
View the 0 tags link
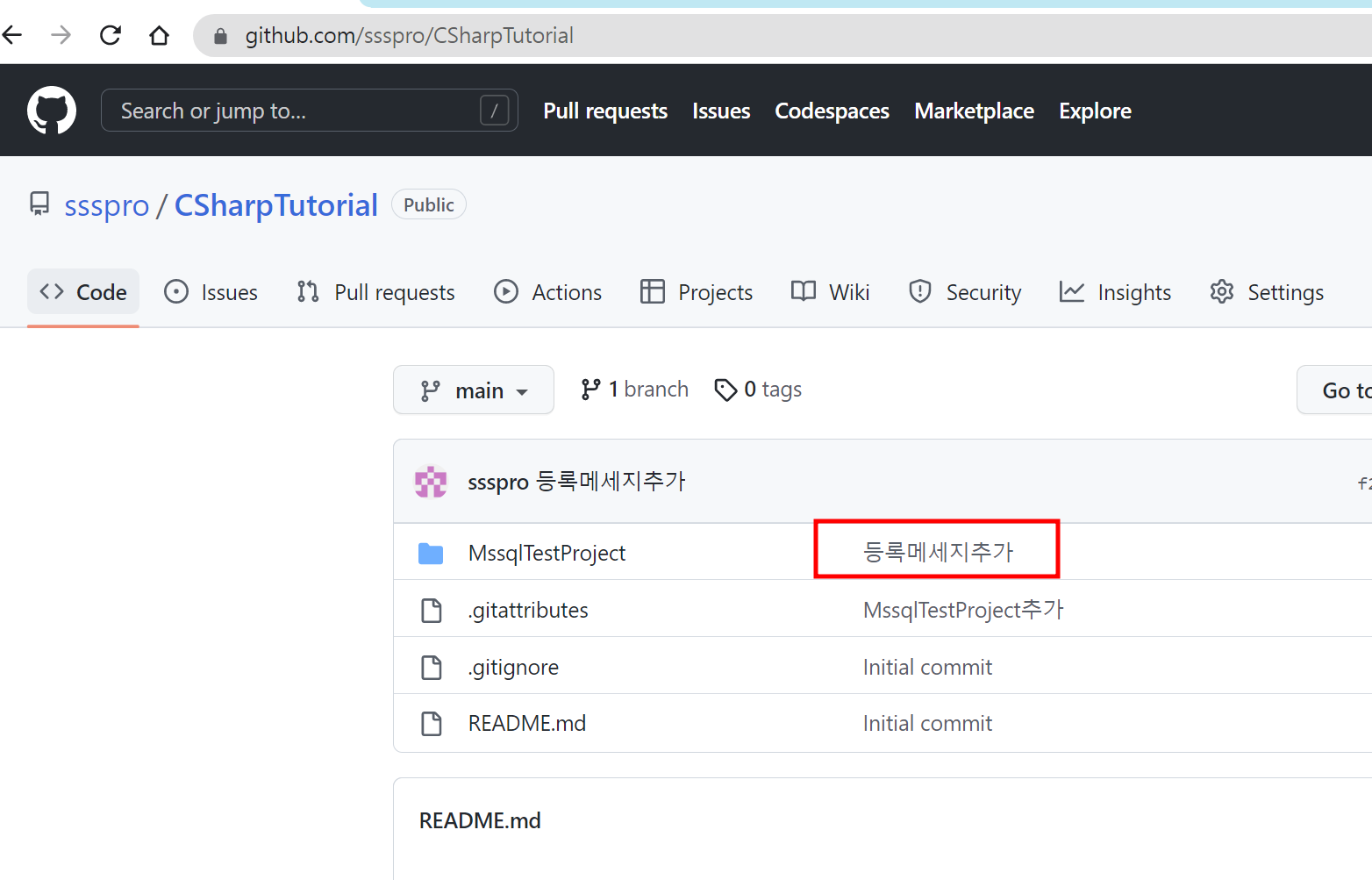[758, 390]
